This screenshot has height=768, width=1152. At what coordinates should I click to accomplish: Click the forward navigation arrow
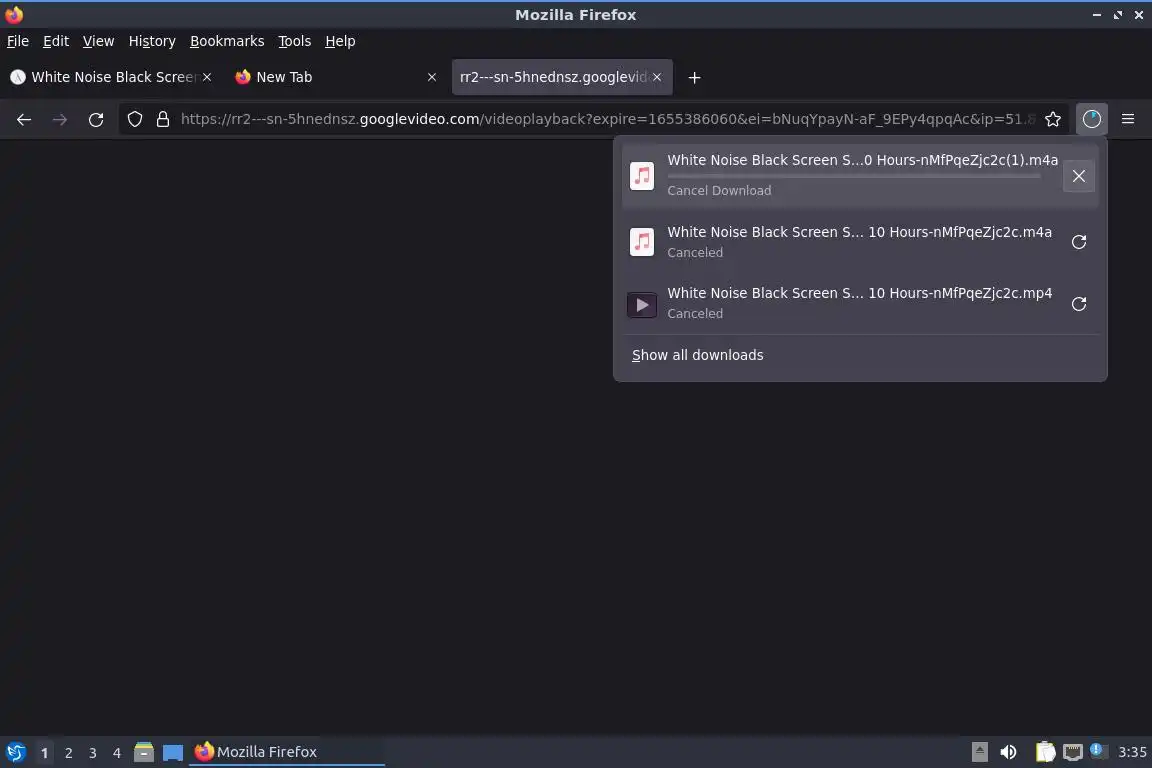[60, 119]
